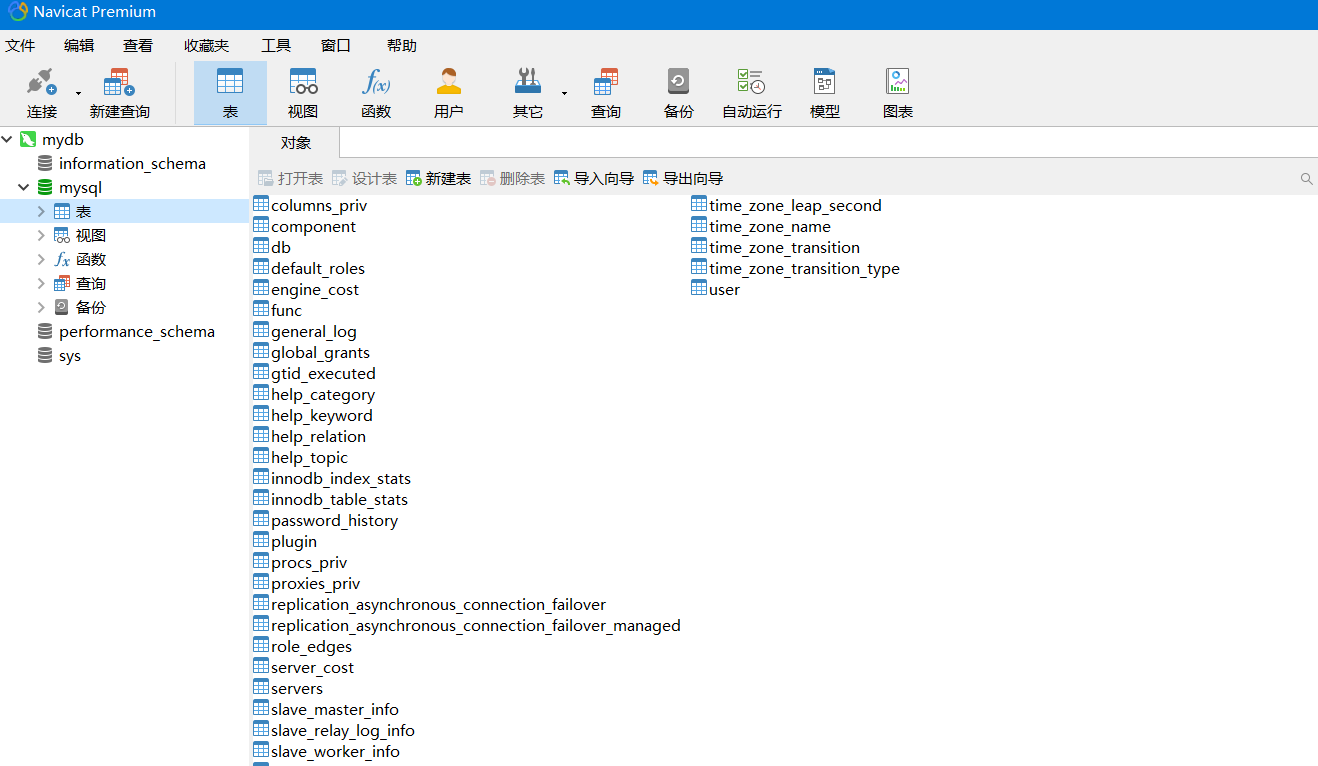Click 删除表 (Delete Table) button

pos(512,178)
